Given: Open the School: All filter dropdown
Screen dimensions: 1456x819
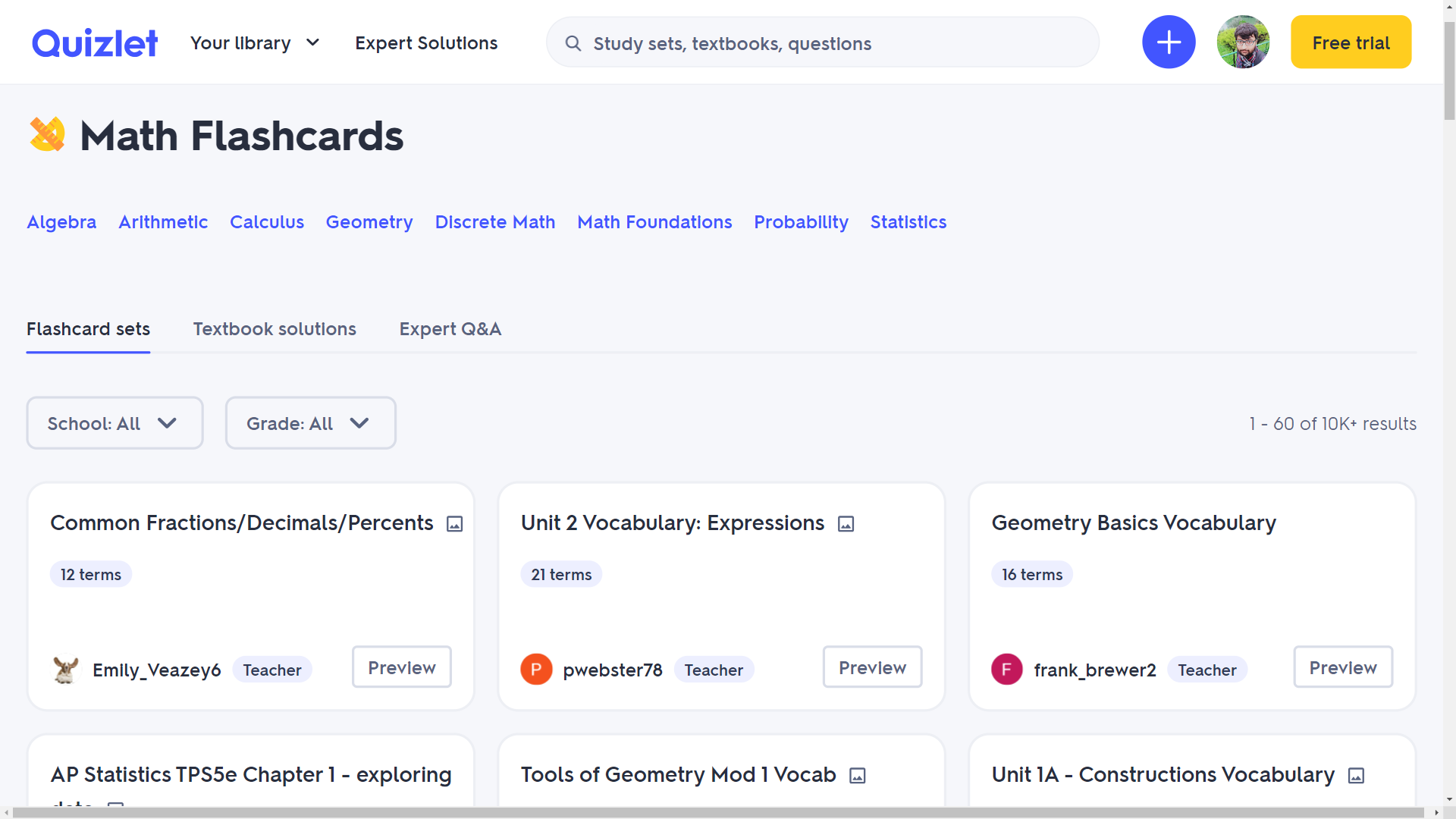Looking at the screenshot, I should point(115,423).
